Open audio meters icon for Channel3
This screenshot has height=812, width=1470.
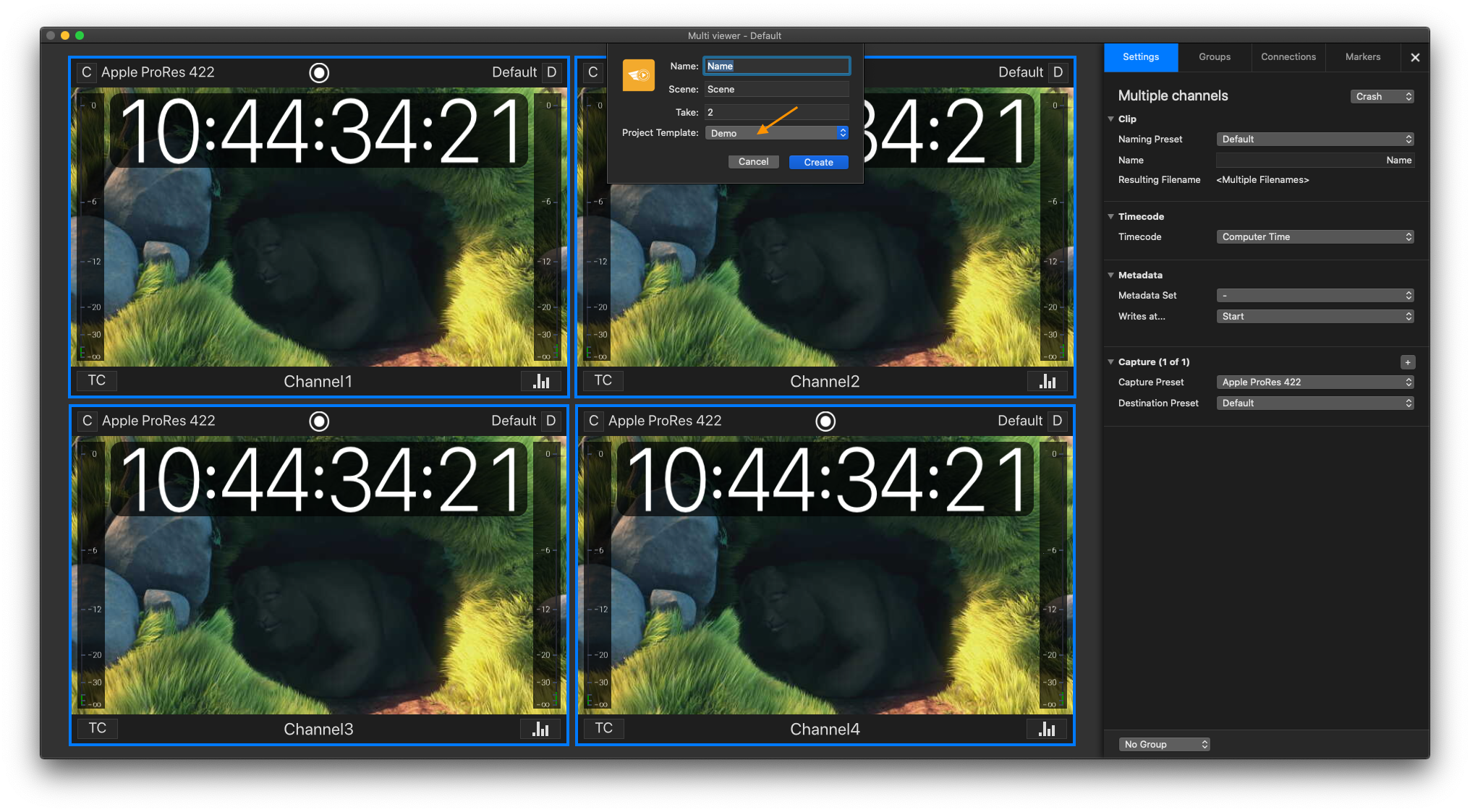pos(540,729)
